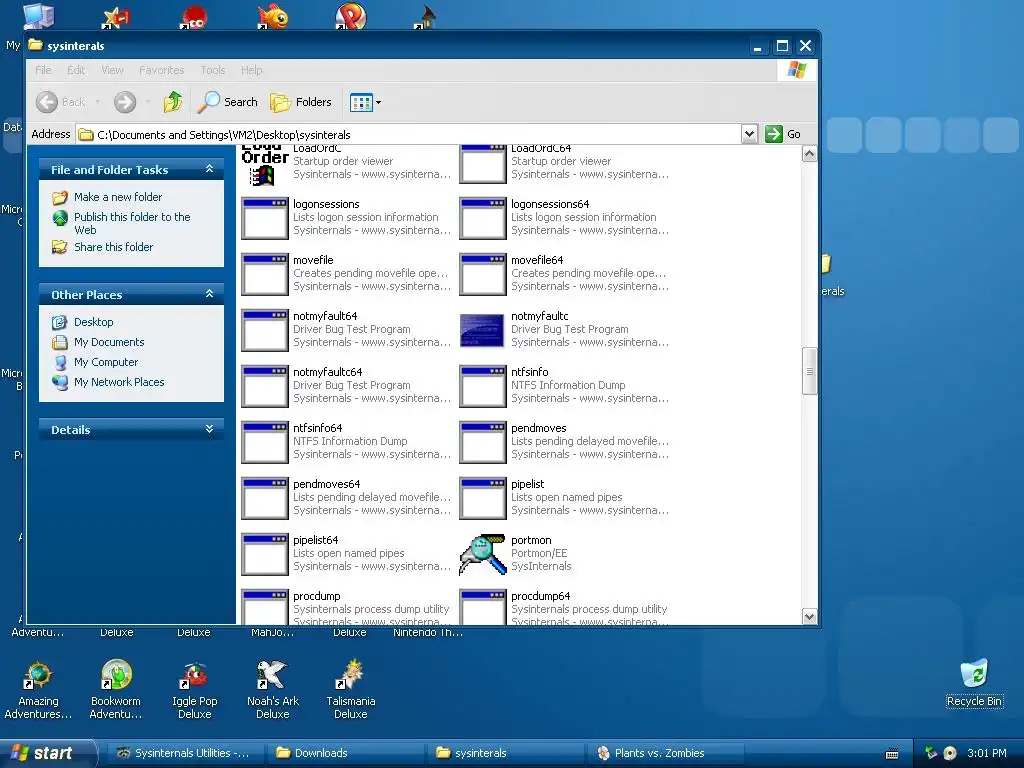Select the movefile executable icon
Image resolution: width=1024 pixels, height=768 pixels.
click(264, 275)
